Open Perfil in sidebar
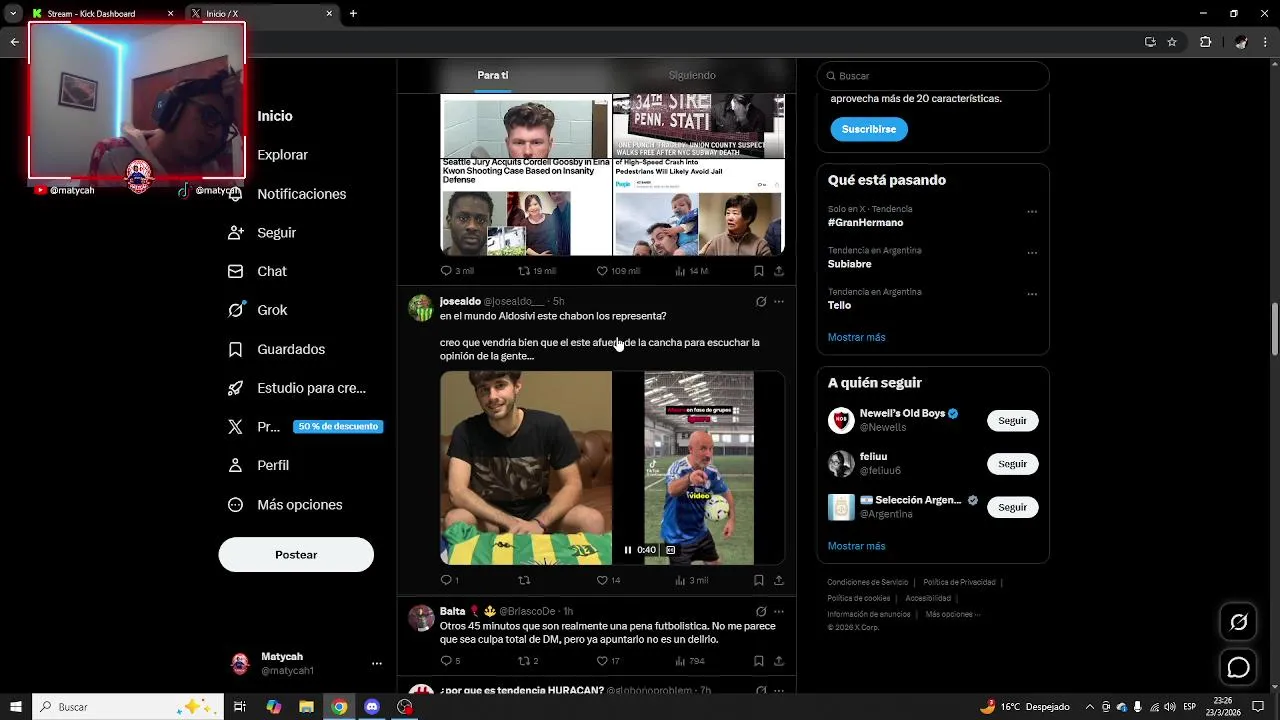 tap(258, 465)
